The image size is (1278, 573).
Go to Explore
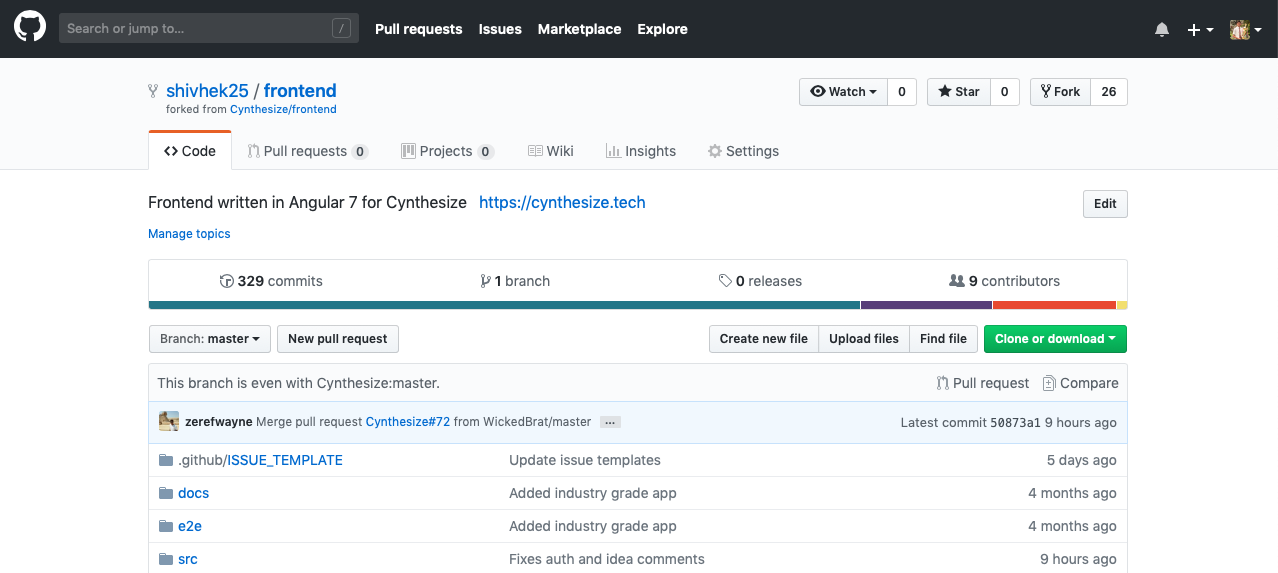click(662, 29)
